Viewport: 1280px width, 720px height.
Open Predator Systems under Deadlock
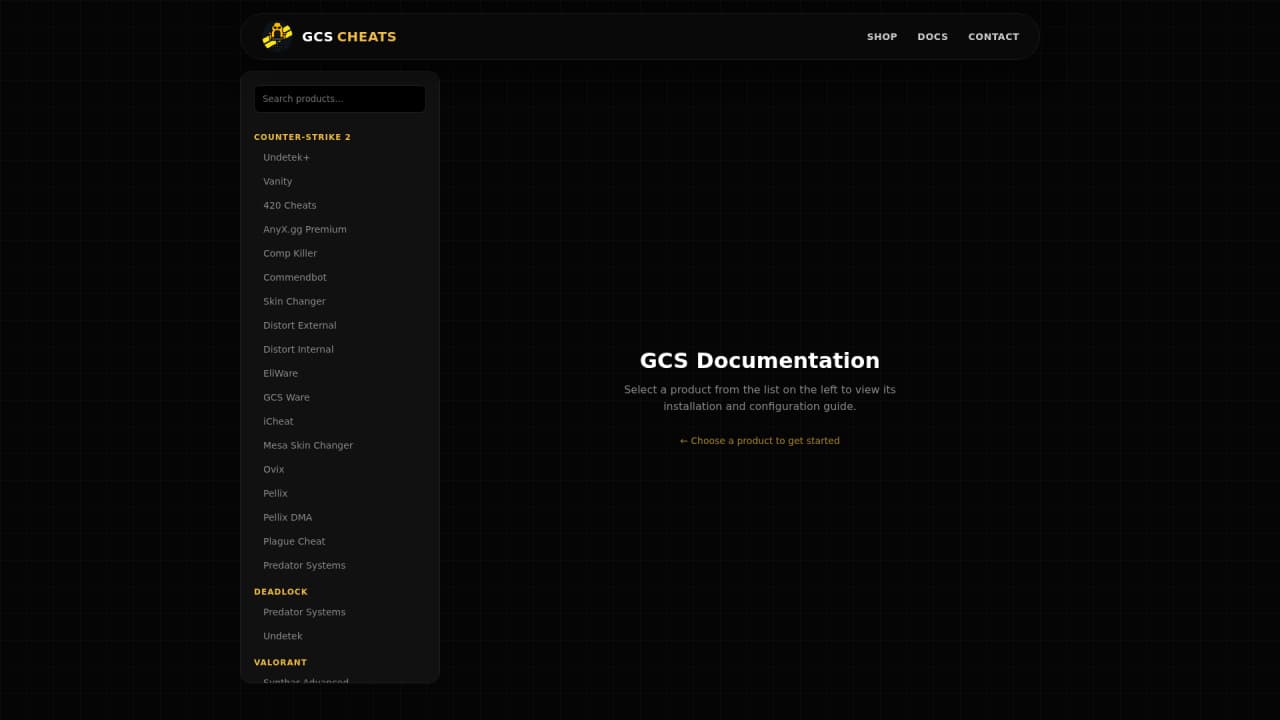point(340,612)
